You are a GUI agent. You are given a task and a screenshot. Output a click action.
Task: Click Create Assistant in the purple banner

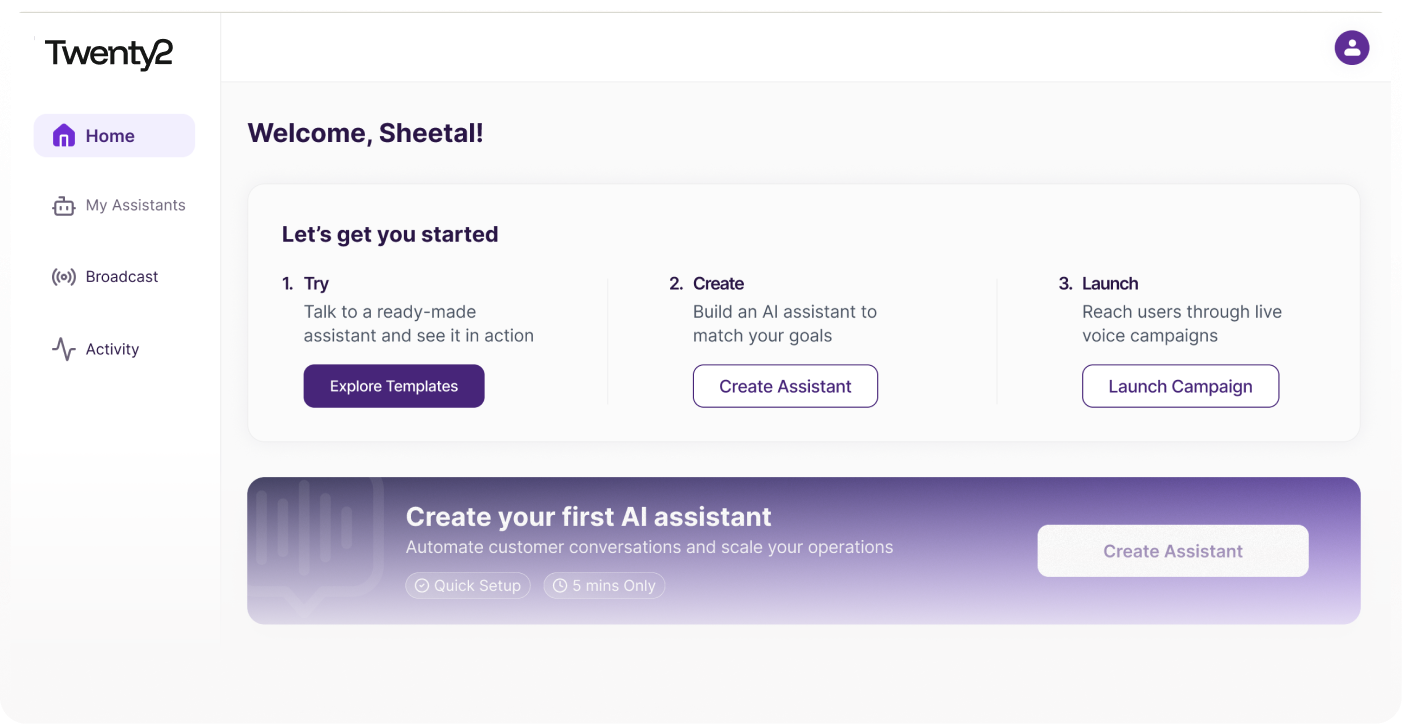[x=1172, y=551]
